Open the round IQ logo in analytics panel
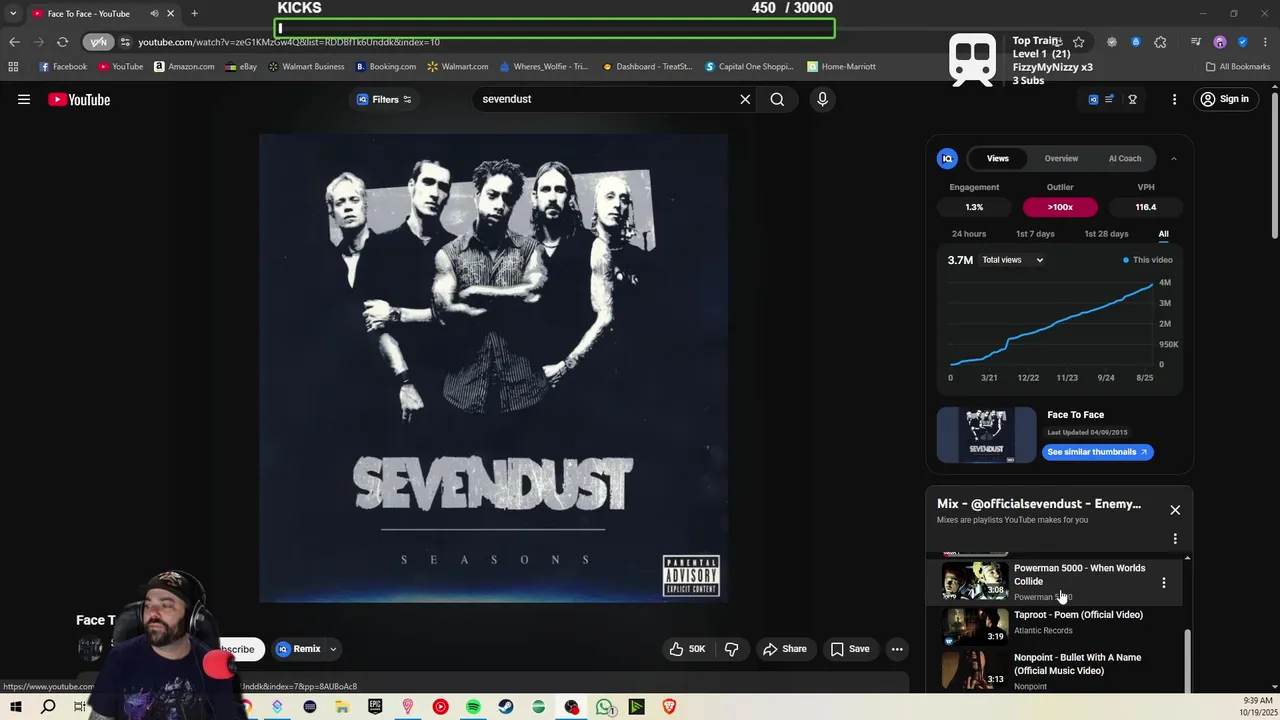The image size is (1280, 720). pyautogui.click(x=947, y=158)
